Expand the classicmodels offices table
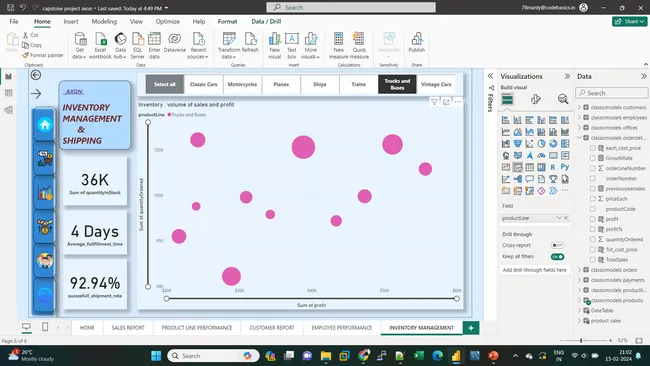Image resolution: width=650 pixels, height=366 pixels. pos(580,128)
